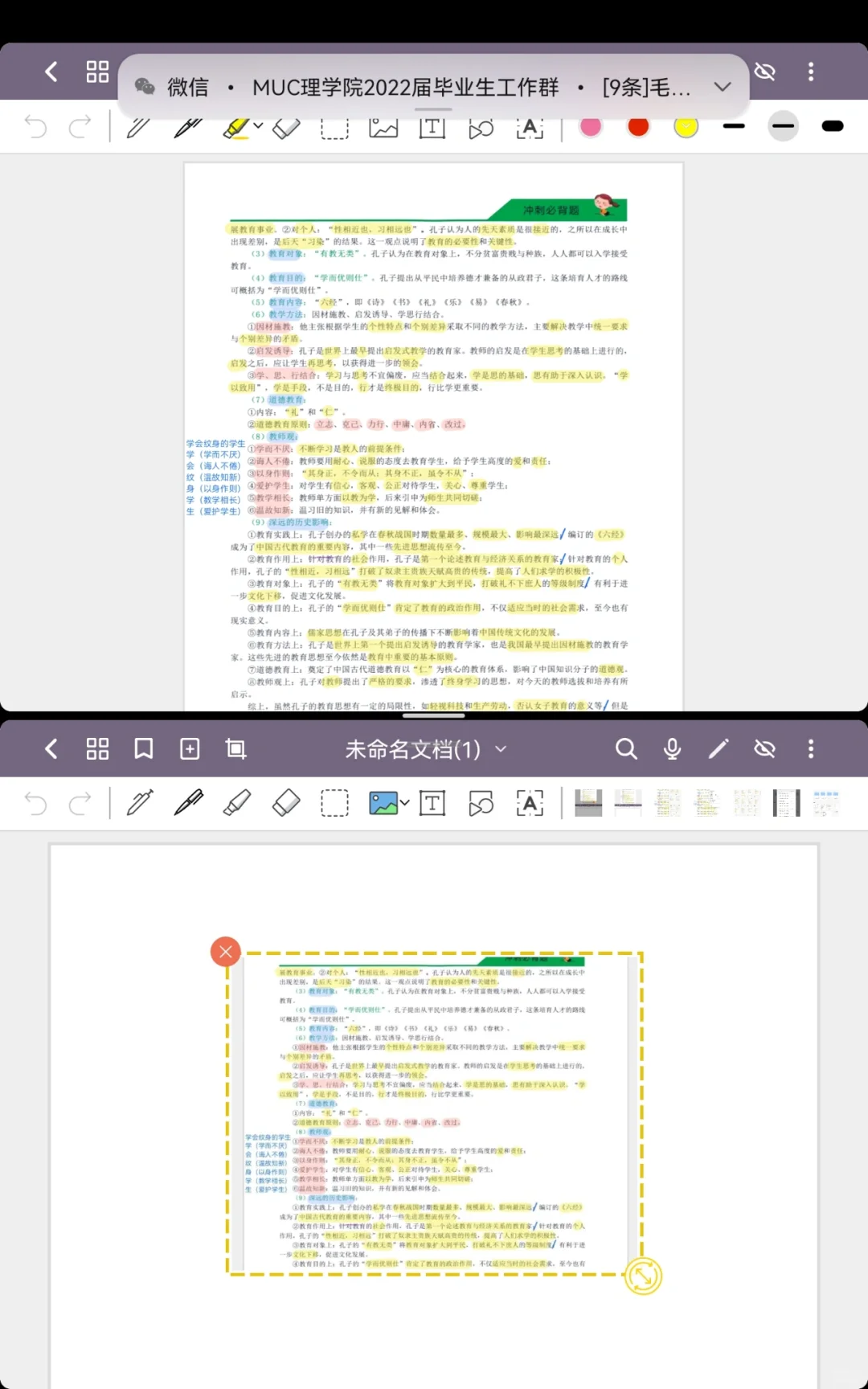Open more options menu in bottom window
Viewport: 868px width, 1389px height.
coord(810,749)
